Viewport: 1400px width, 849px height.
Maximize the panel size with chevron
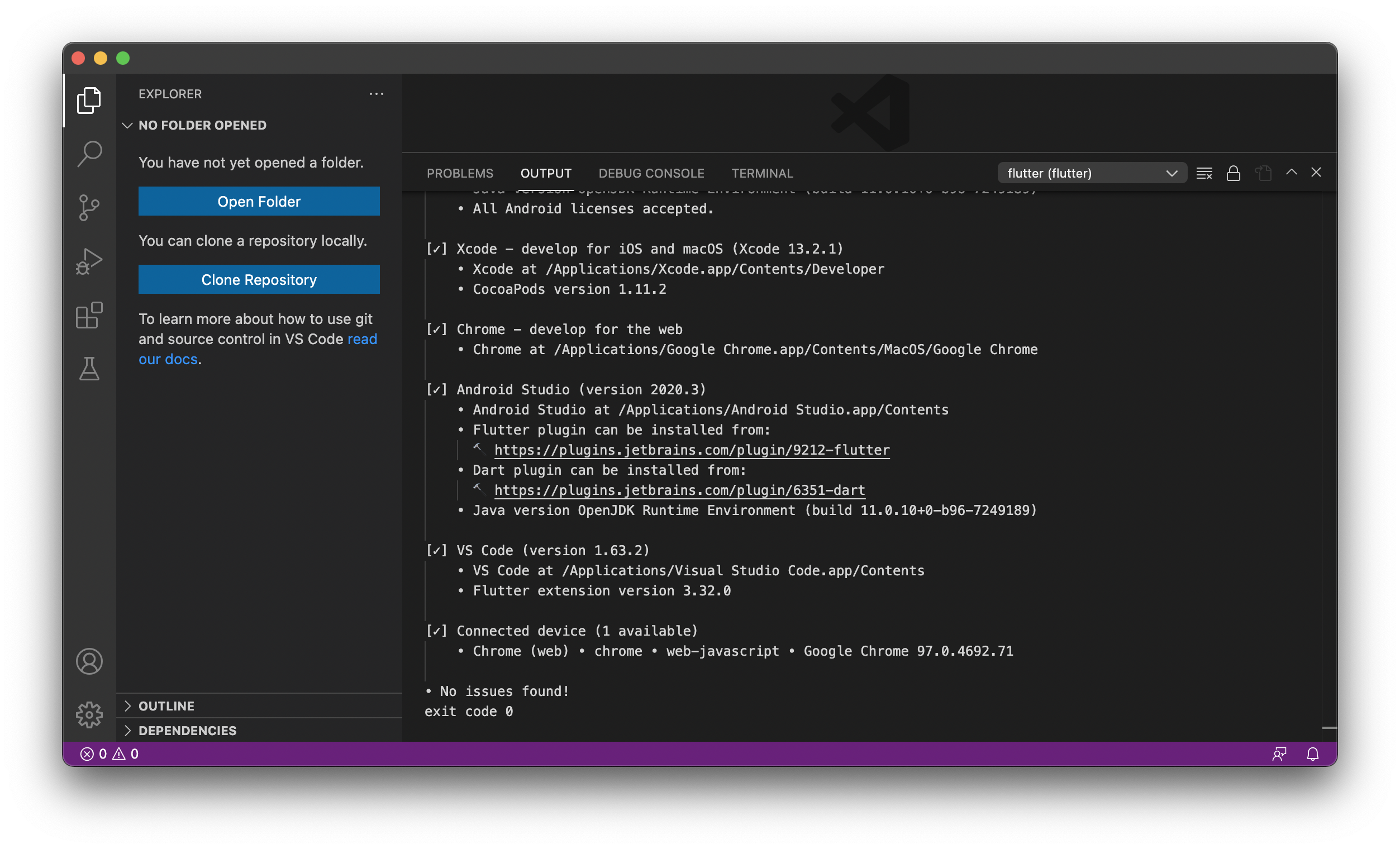pyautogui.click(x=1291, y=172)
